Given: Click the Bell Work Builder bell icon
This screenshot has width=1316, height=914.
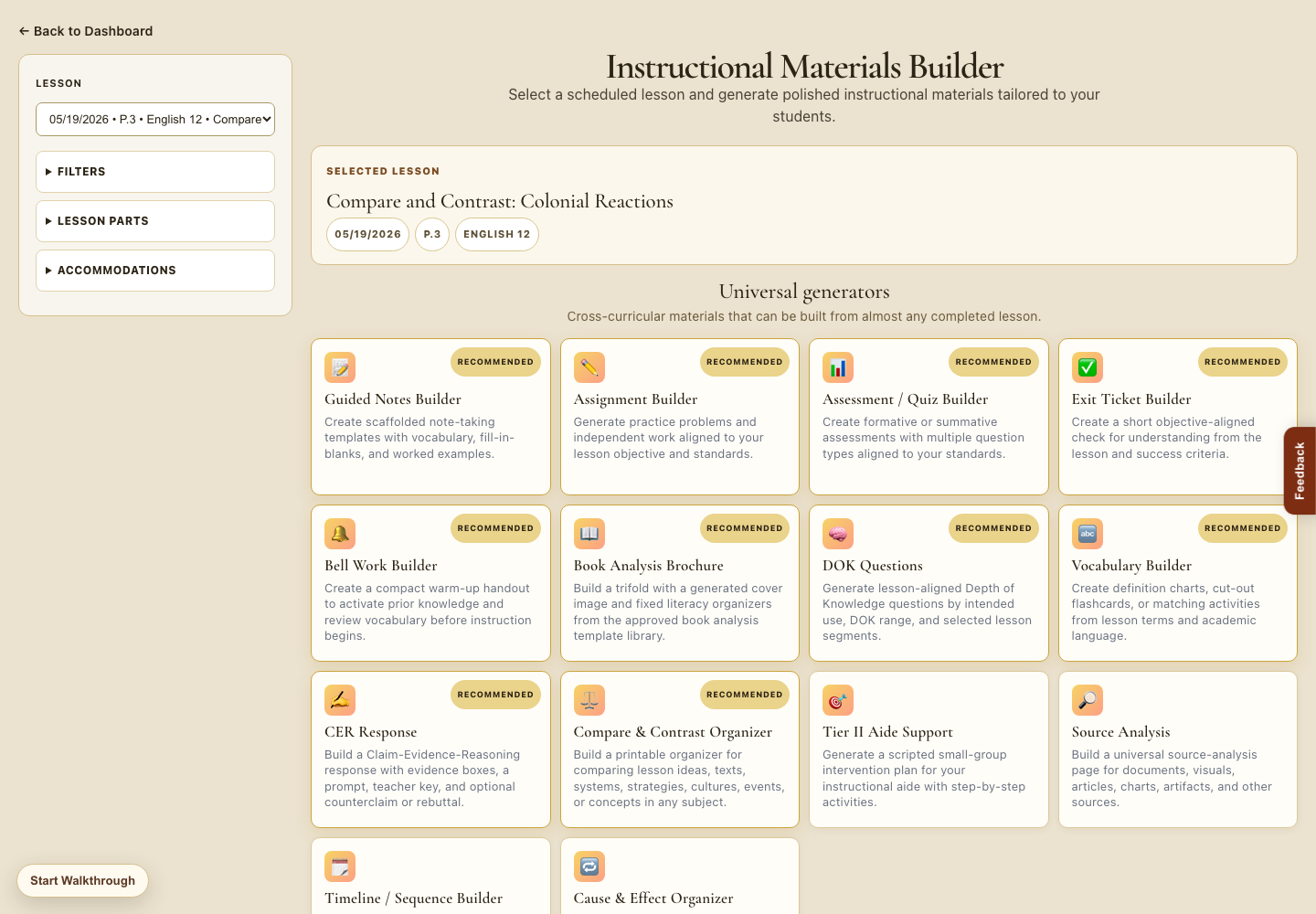Looking at the screenshot, I should click(340, 534).
